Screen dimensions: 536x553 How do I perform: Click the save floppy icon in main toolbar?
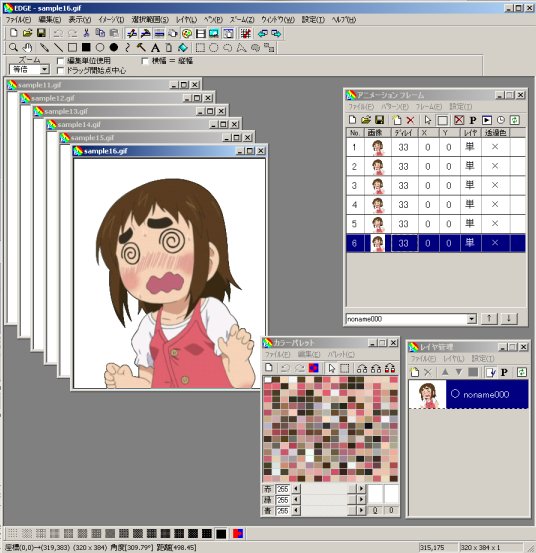pyautogui.click(x=41, y=33)
